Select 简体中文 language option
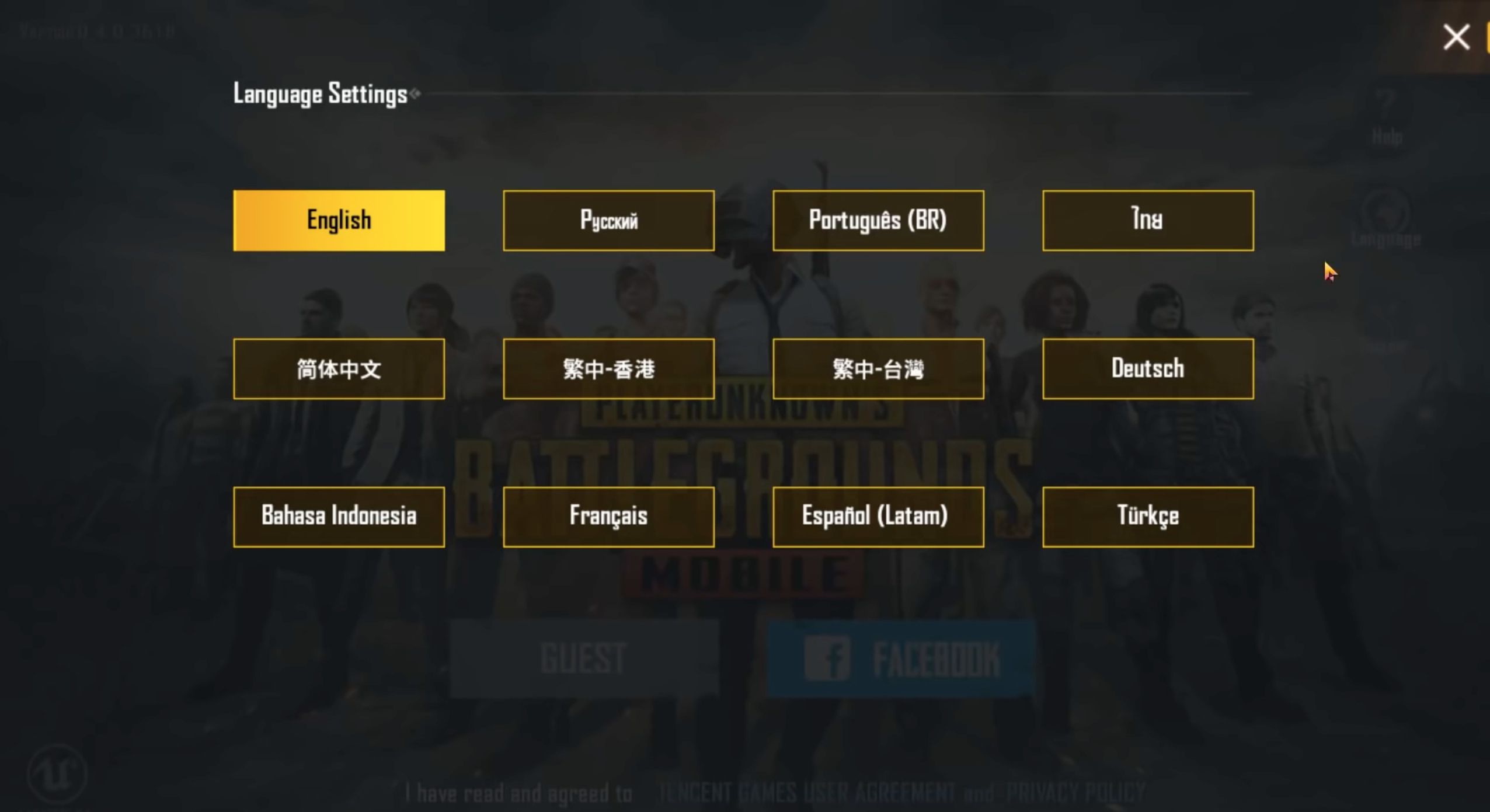This screenshot has height=812, width=1490. click(338, 368)
